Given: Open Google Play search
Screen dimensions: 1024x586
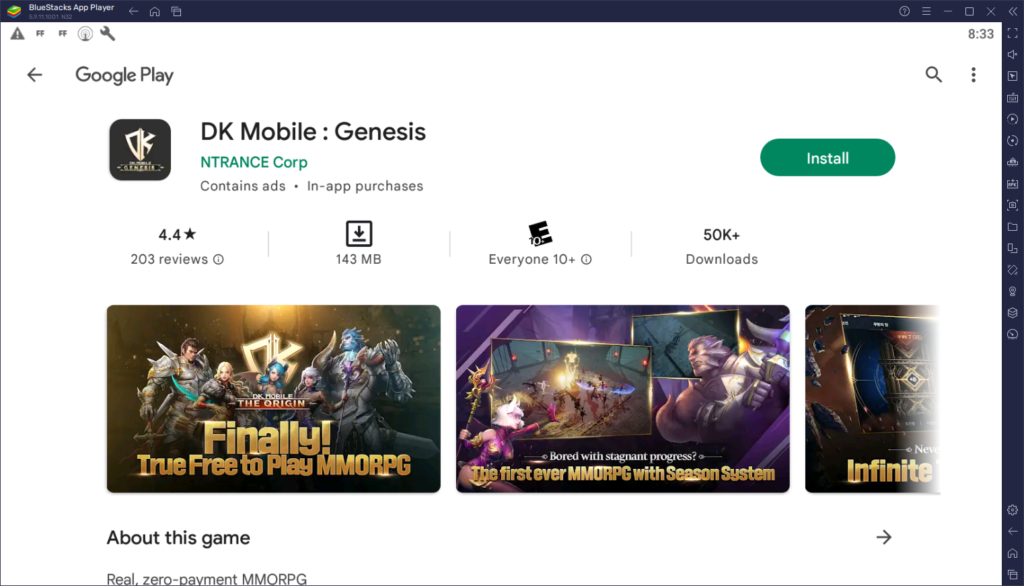Looking at the screenshot, I should point(933,74).
